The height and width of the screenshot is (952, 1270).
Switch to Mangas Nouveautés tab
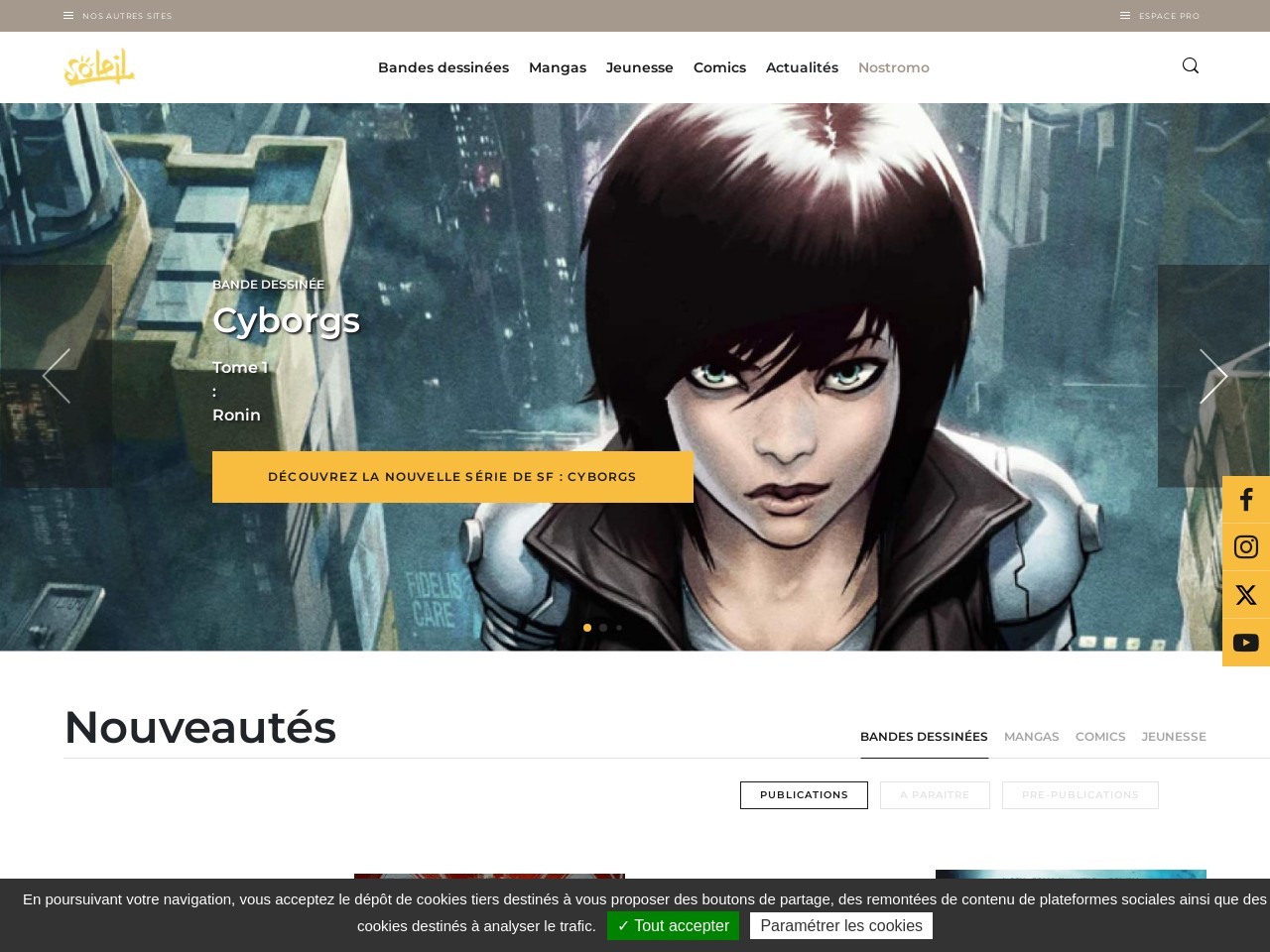click(1032, 737)
